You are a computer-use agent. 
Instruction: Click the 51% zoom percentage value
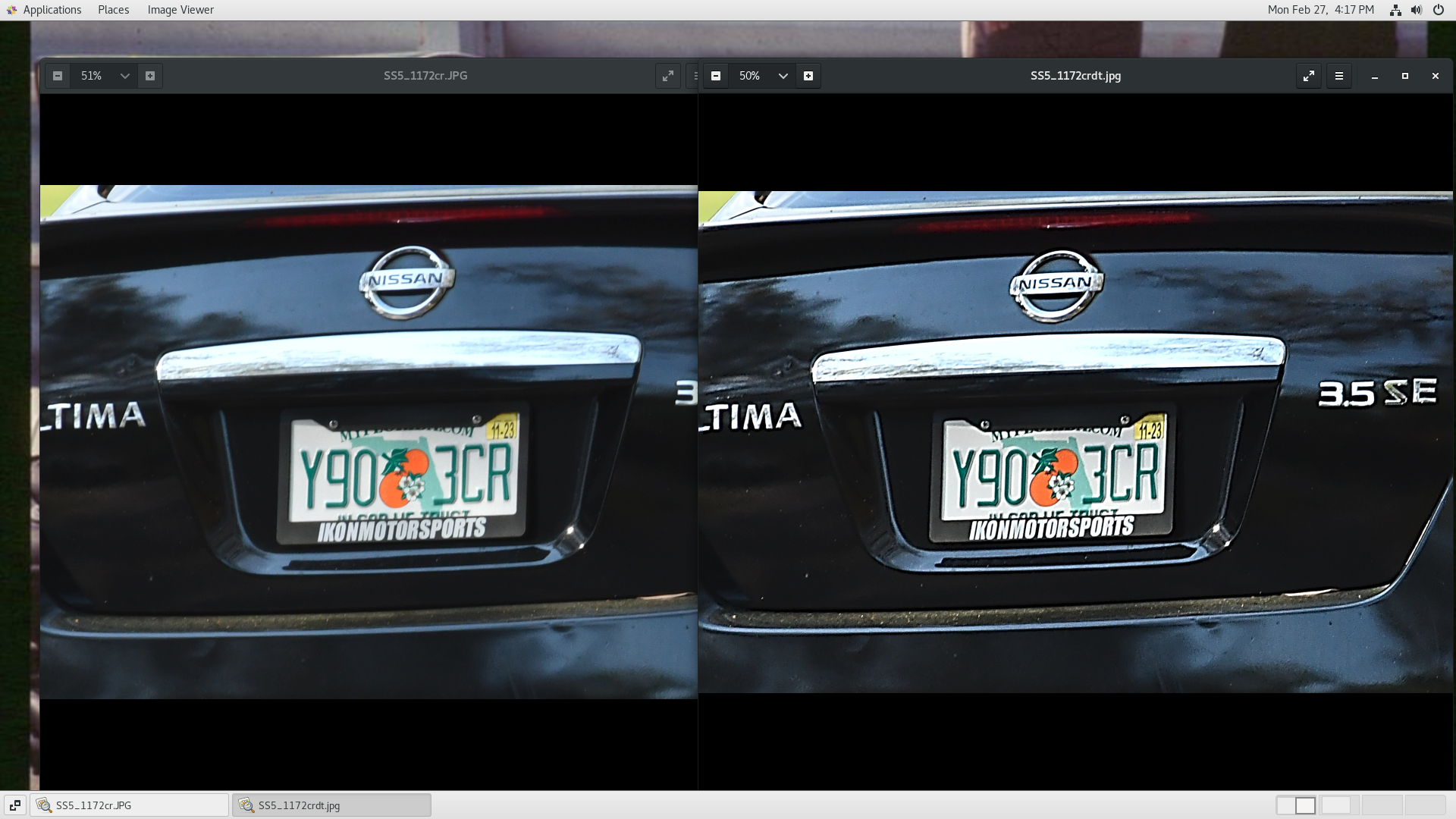click(91, 76)
